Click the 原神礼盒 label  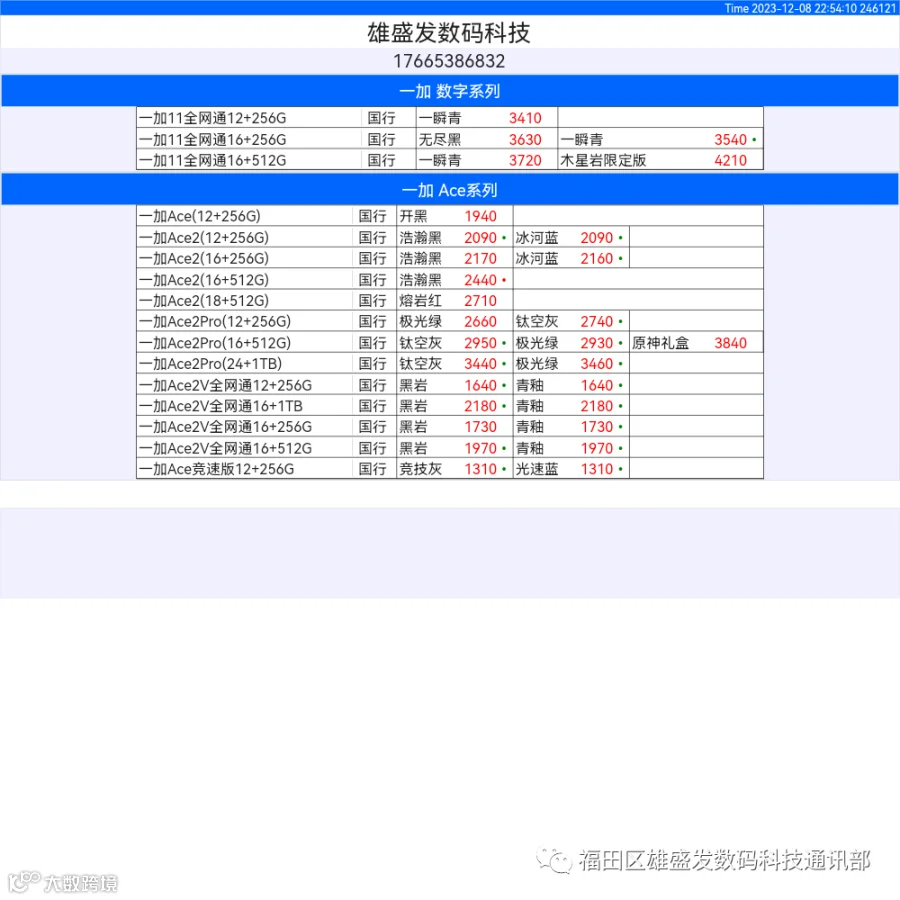click(x=661, y=343)
